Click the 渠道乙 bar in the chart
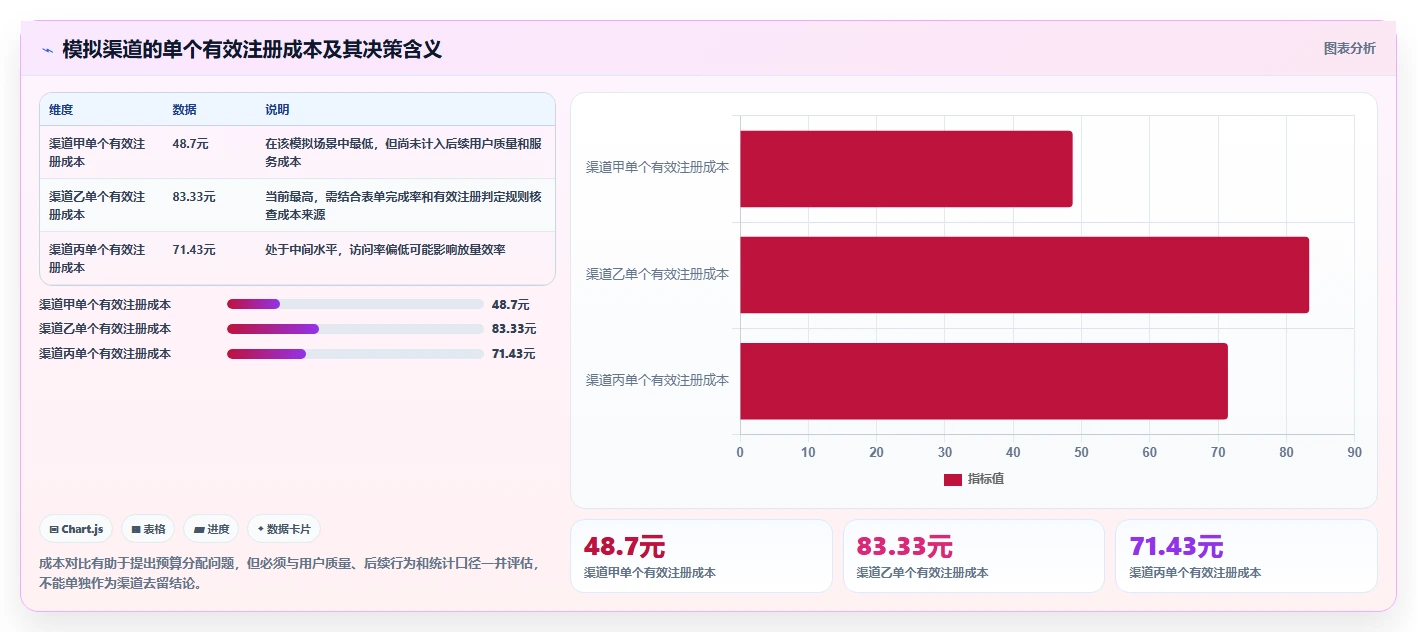The image size is (1417, 632). tap(1024, 275)
